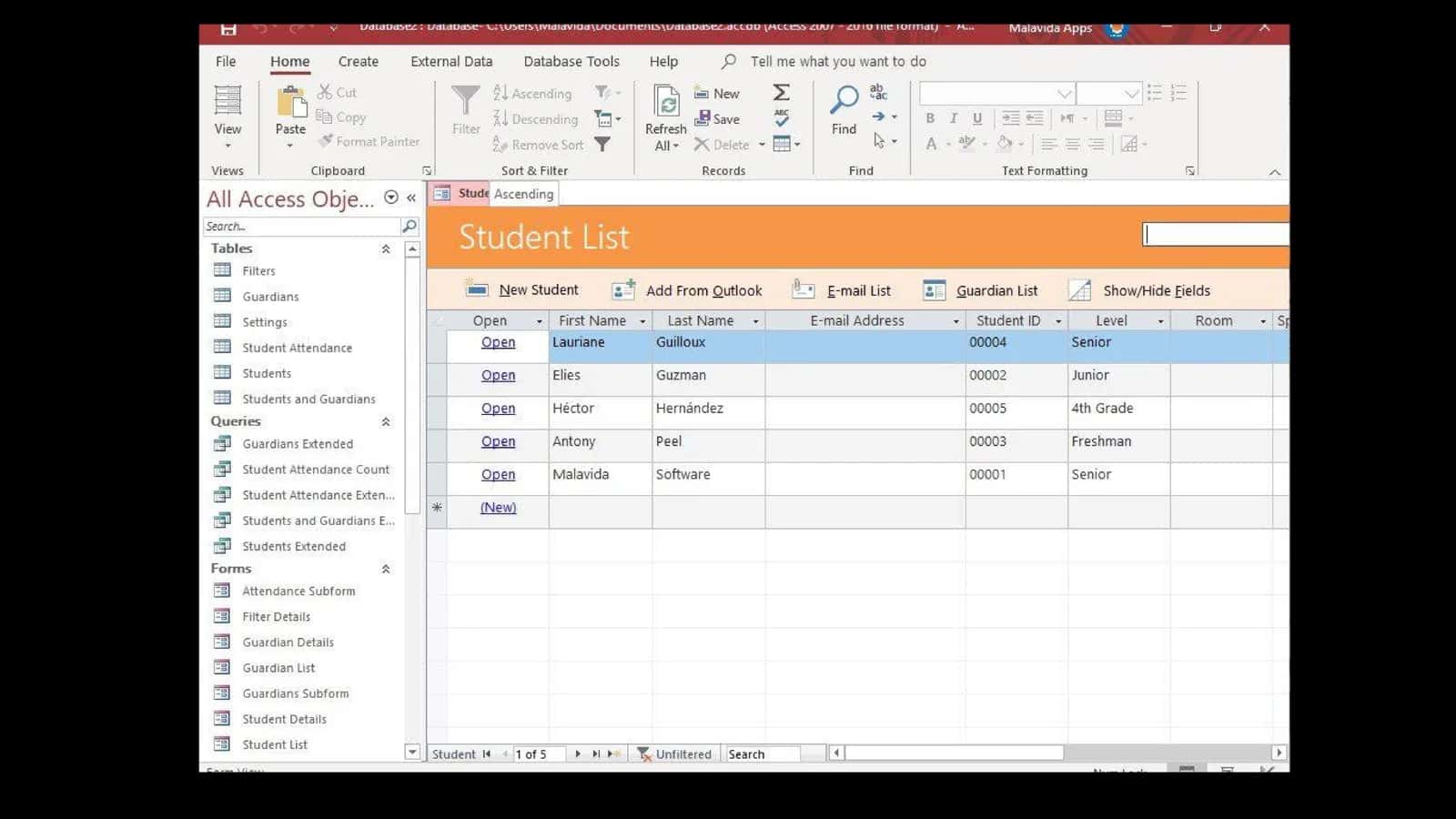
Task: Click the E-mail List button
Action: (x=842, y=290)
